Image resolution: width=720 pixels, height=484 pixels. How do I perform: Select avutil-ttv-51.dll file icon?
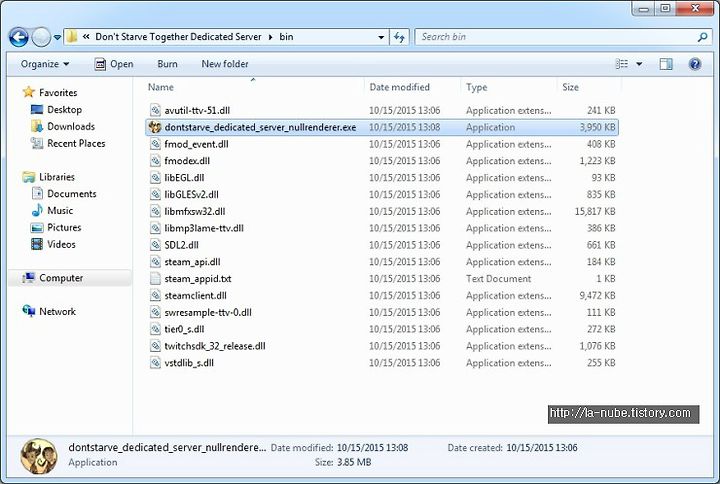point(155,110)
